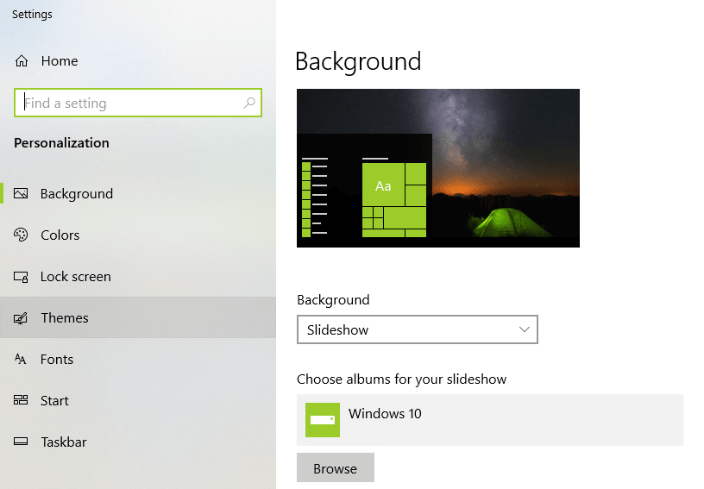Click the Fonts Aa icon

pyautogui.click(x=20, y=359)
